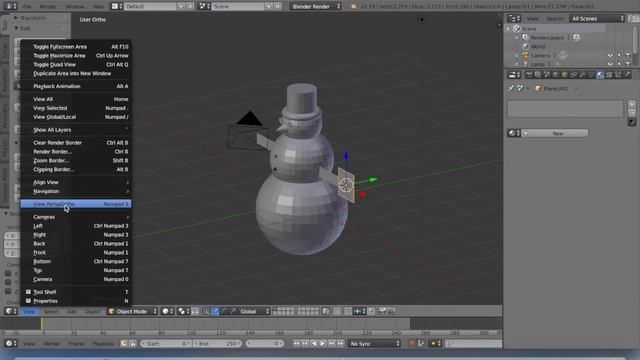This screenshot has height=360, width=640.
Task: Click the green current frame marker in the timeline
Action: tap(42, 324)
